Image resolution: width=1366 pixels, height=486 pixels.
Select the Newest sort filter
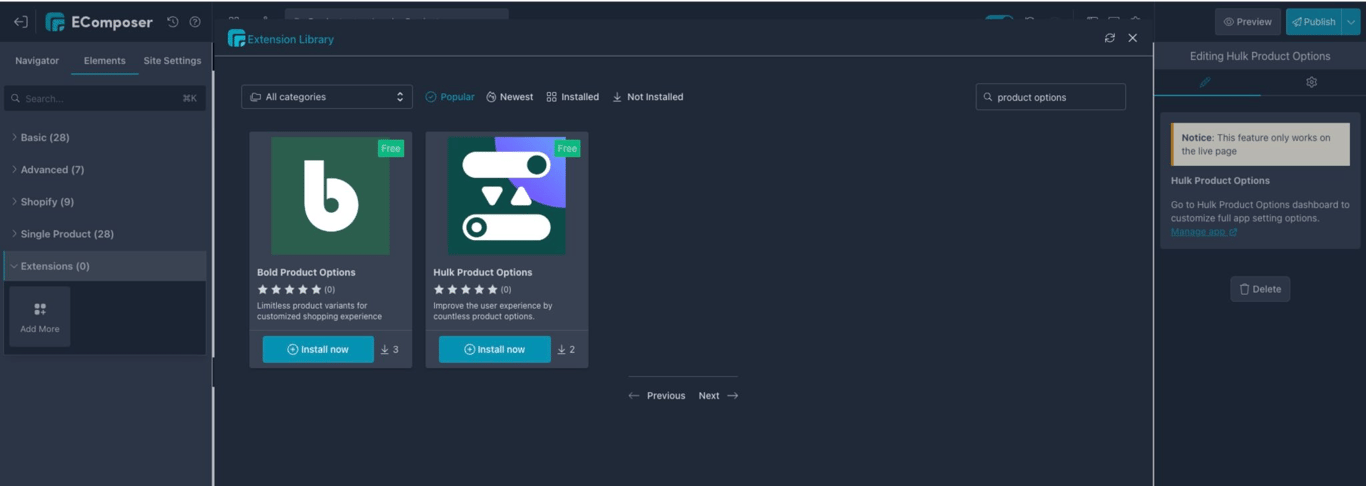510,97
